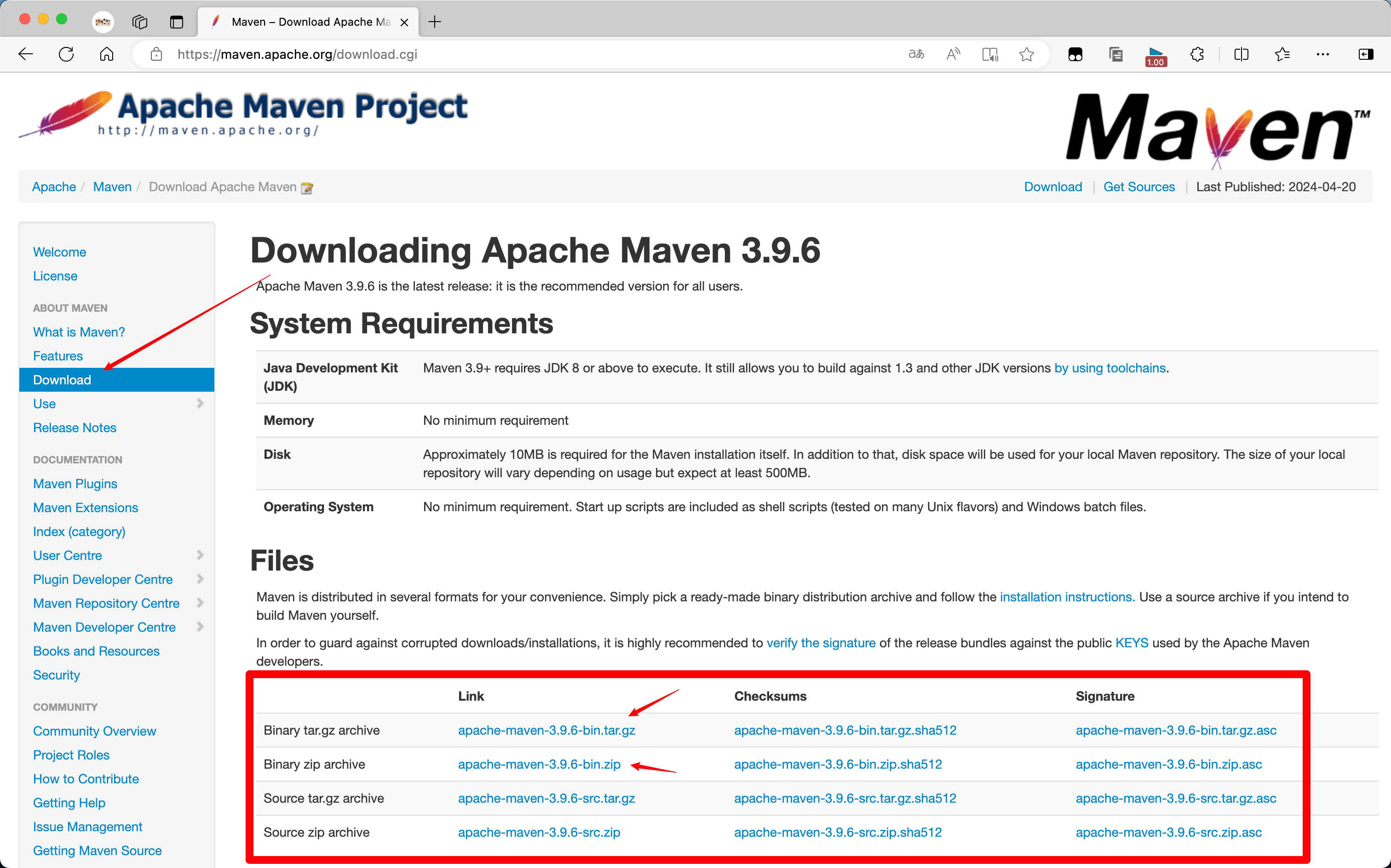Toggle the browser sidebar button
The width and height of the screenshot is (1391, 868).
[1366, 54]
